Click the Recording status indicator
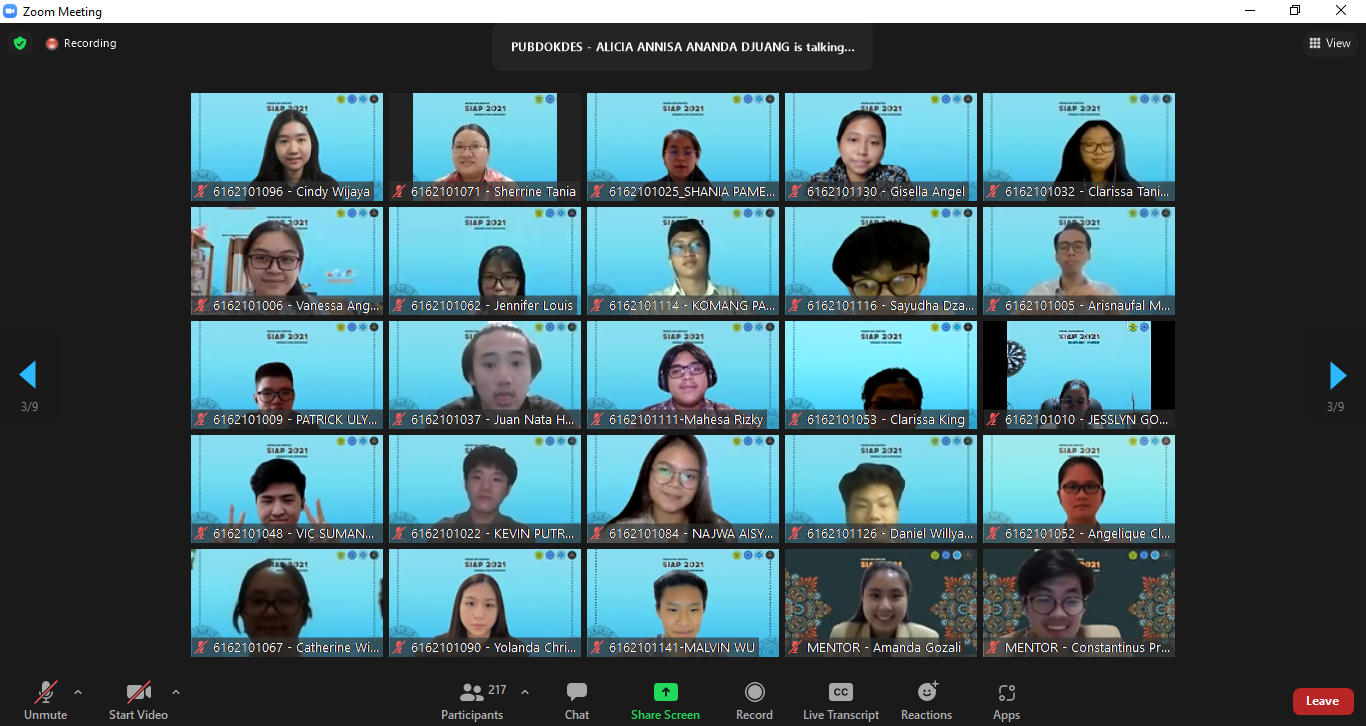The height and width of the screenshot is (726, 1366). pyautogui.click(x=81, y=43)
